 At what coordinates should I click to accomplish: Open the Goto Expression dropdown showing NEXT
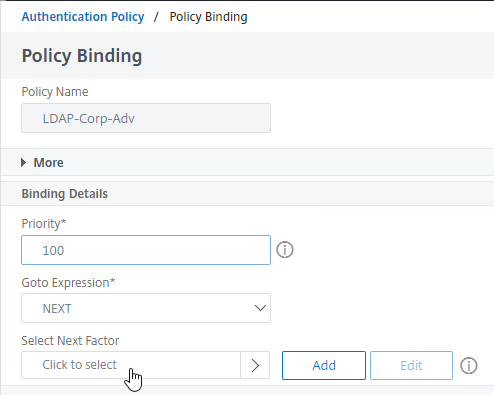(x=146, y=308)
